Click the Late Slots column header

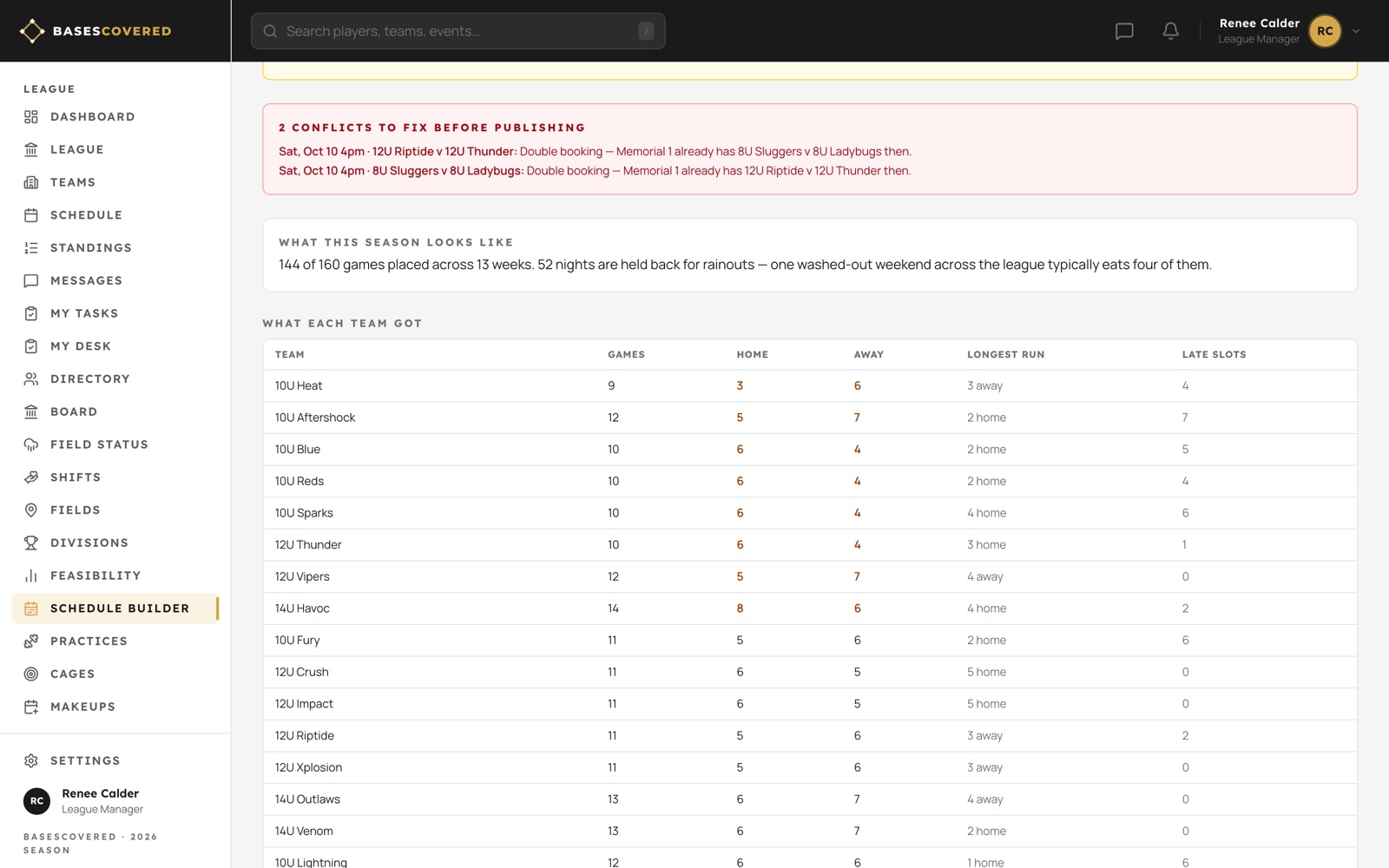1214,355
